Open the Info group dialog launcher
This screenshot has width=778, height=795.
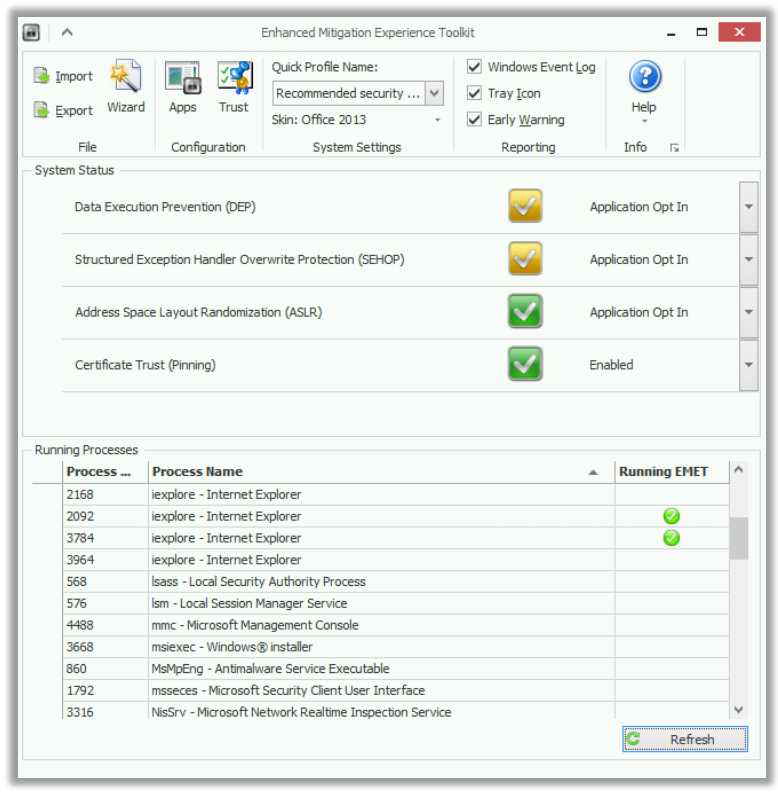point(674,148)
